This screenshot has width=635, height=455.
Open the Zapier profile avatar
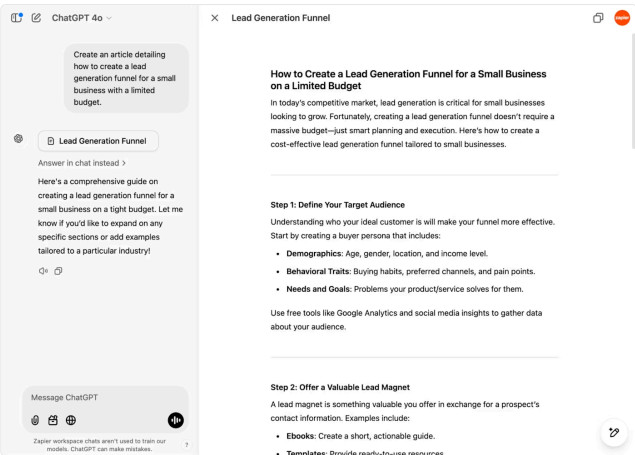coord(622,18)
